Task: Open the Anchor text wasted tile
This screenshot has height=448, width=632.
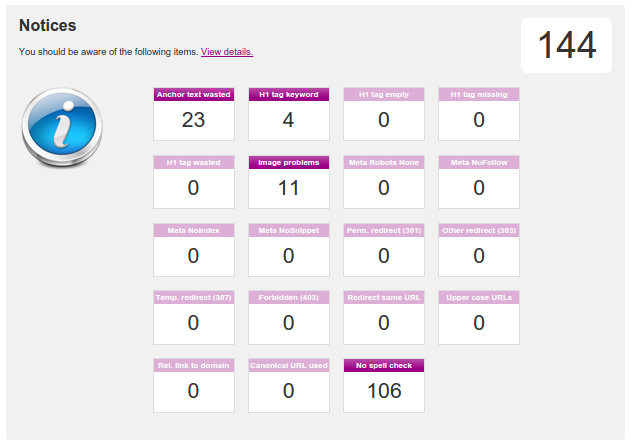Action: coord(194,114)
